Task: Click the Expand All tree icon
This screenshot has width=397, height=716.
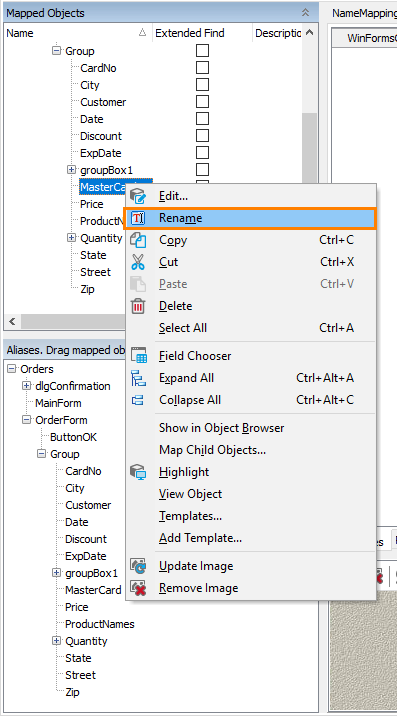Action: click(138, 378)
